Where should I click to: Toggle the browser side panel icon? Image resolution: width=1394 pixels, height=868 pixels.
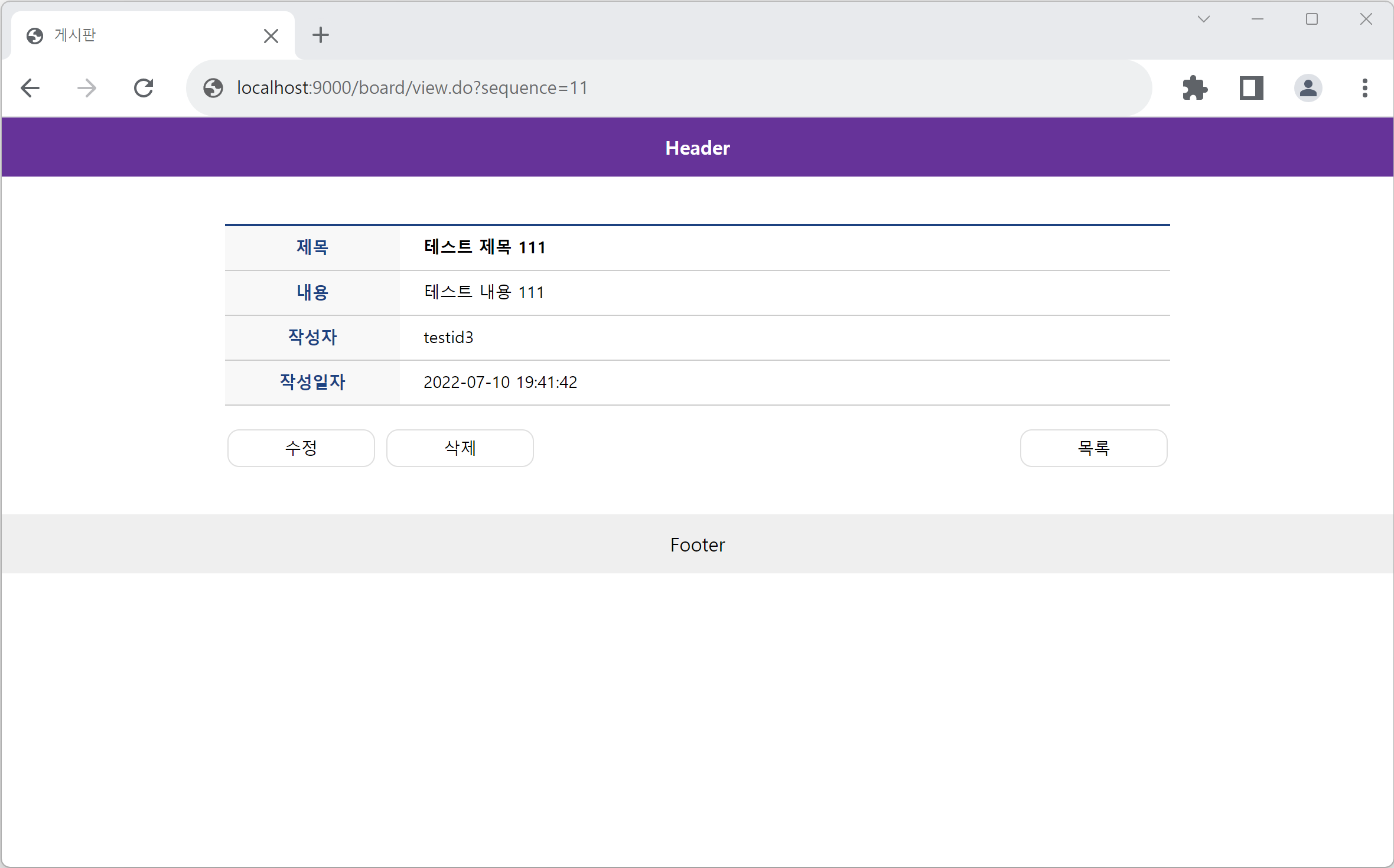[1251, 89]
